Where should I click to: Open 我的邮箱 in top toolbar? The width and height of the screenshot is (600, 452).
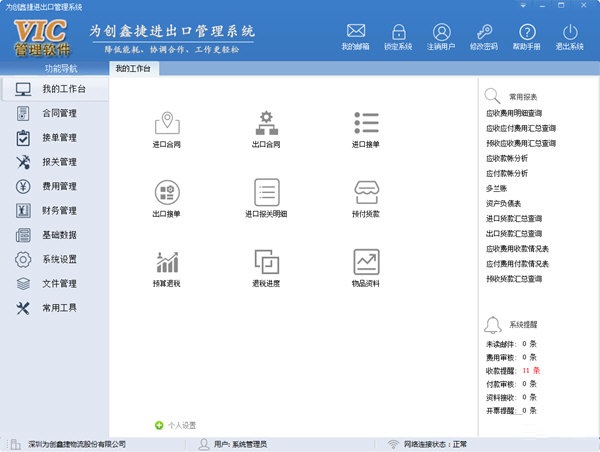pyautogui.click(x=355, y=36)
